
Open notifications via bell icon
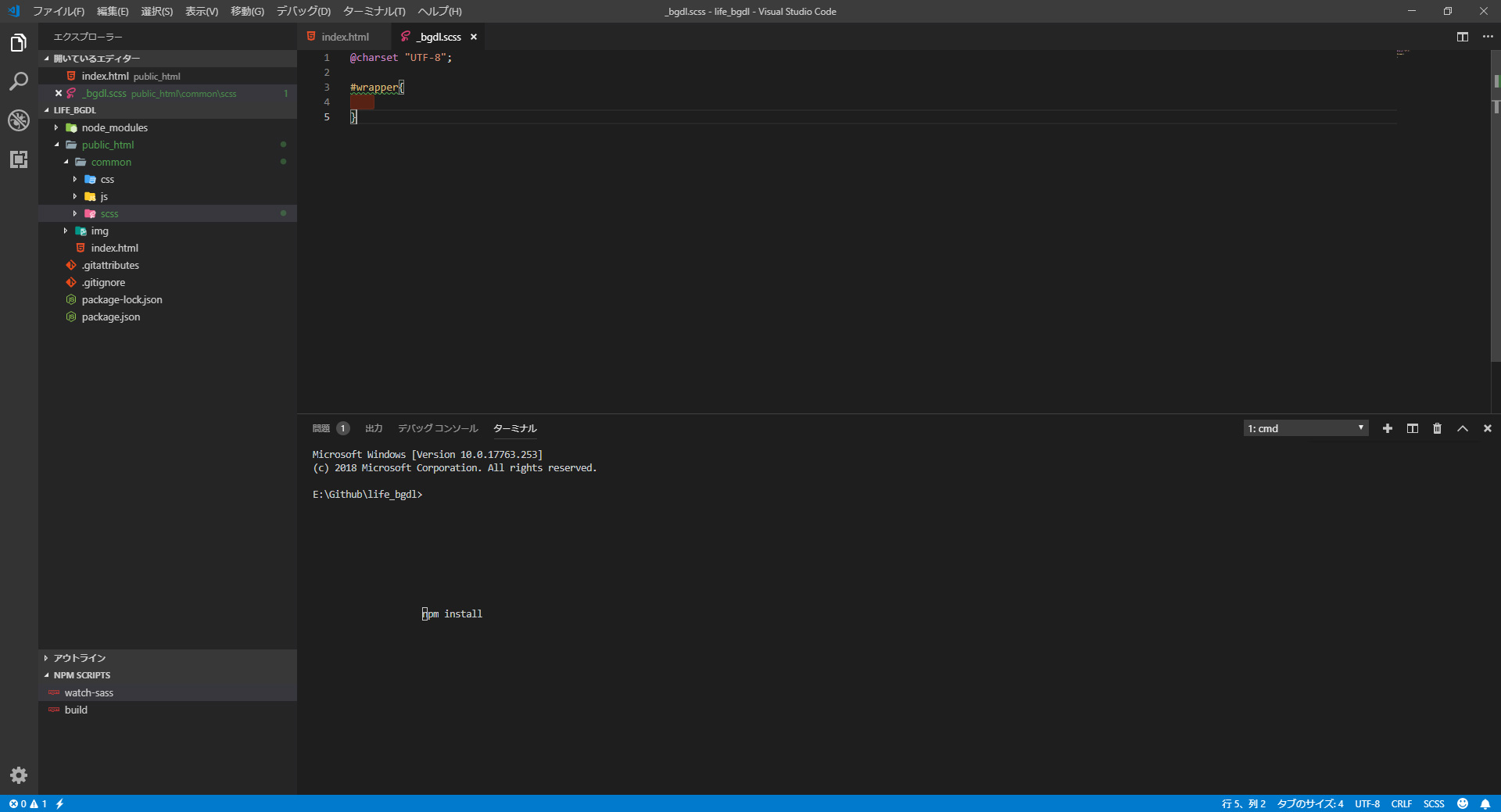coord(1487,803)
